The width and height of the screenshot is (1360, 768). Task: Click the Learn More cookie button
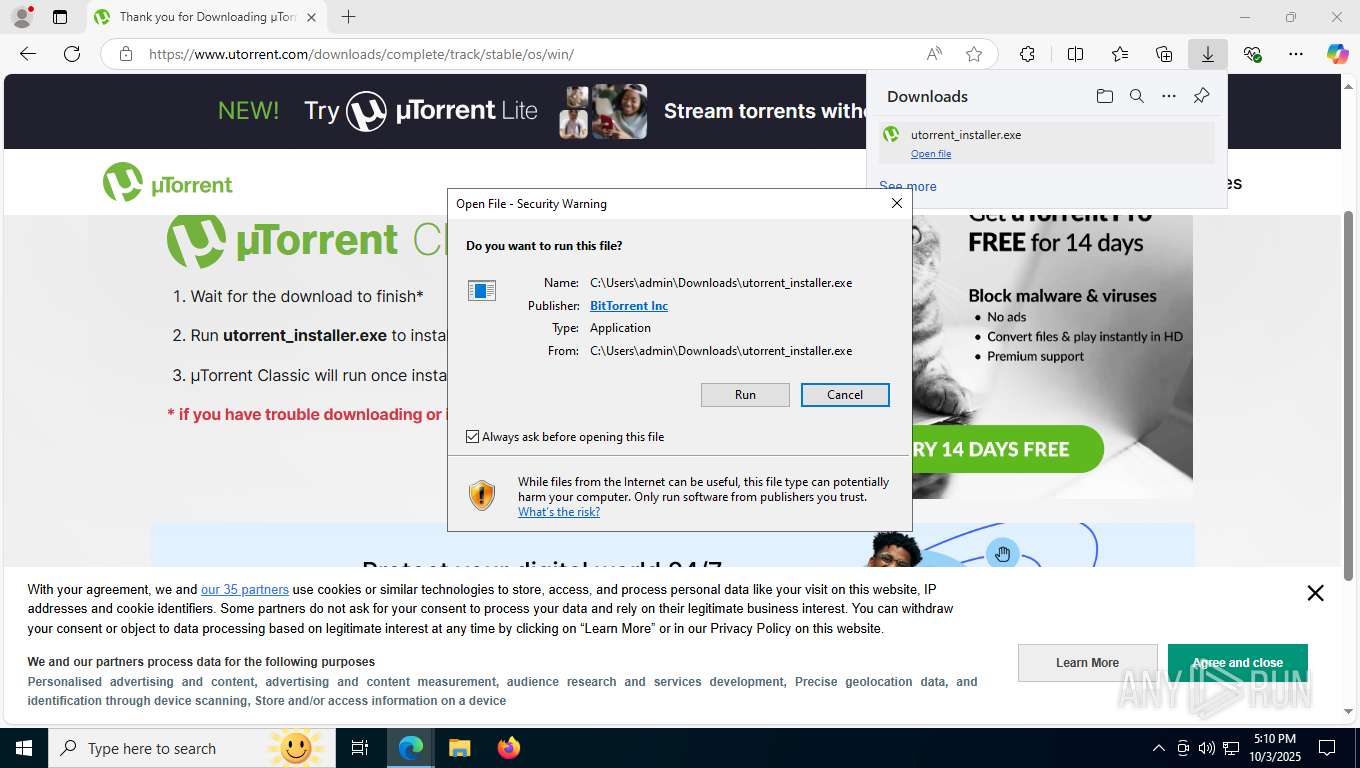[1087, 663]
